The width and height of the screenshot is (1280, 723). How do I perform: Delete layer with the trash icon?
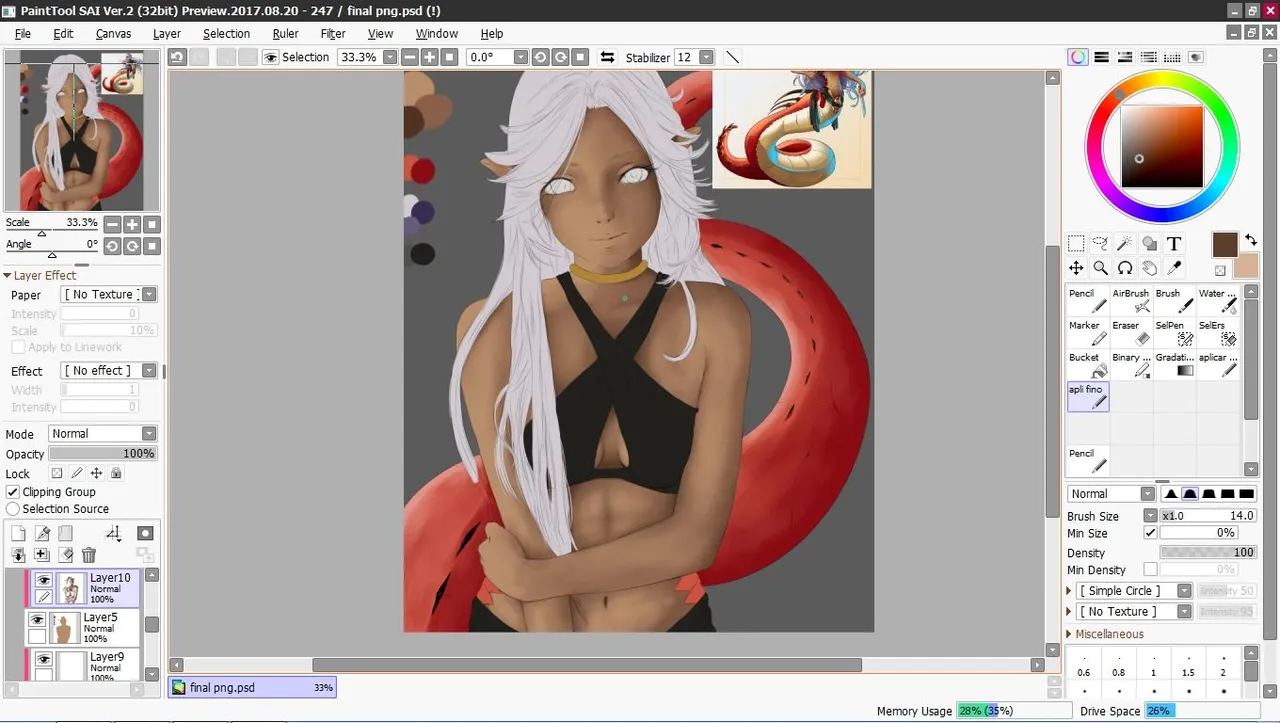[89, 555]
